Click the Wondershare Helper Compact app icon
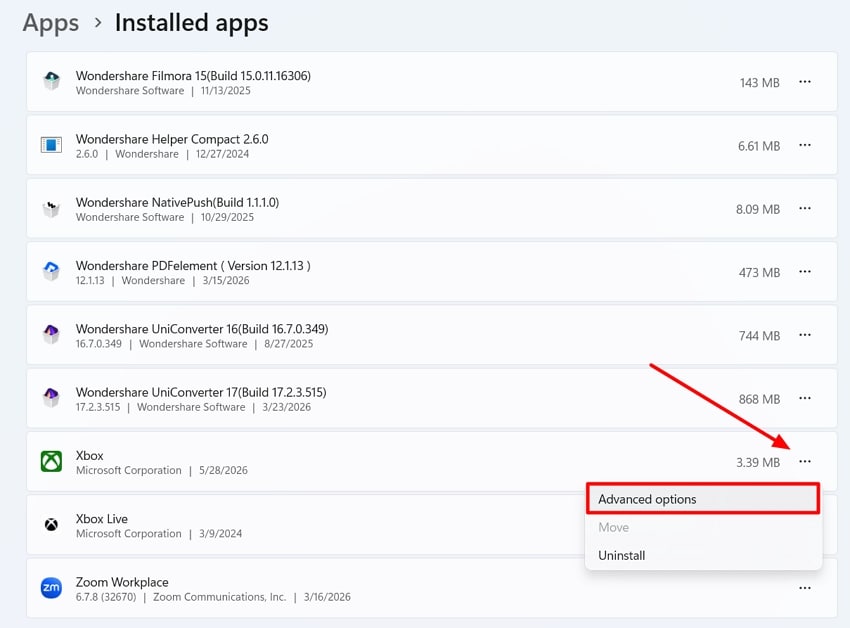Screen dimensions: 850x628 tap(51, 145)
